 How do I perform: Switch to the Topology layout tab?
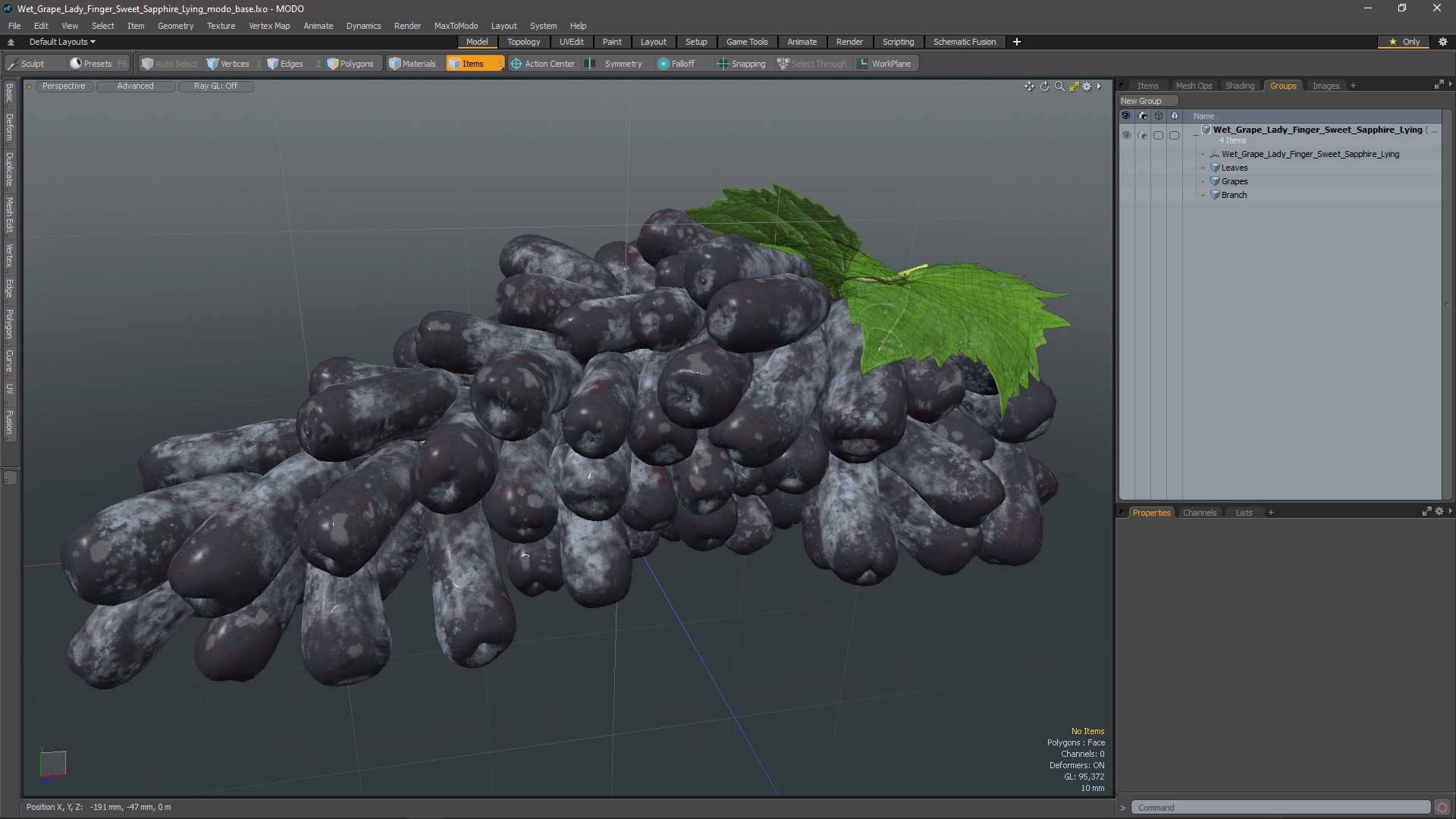point(523,42)
